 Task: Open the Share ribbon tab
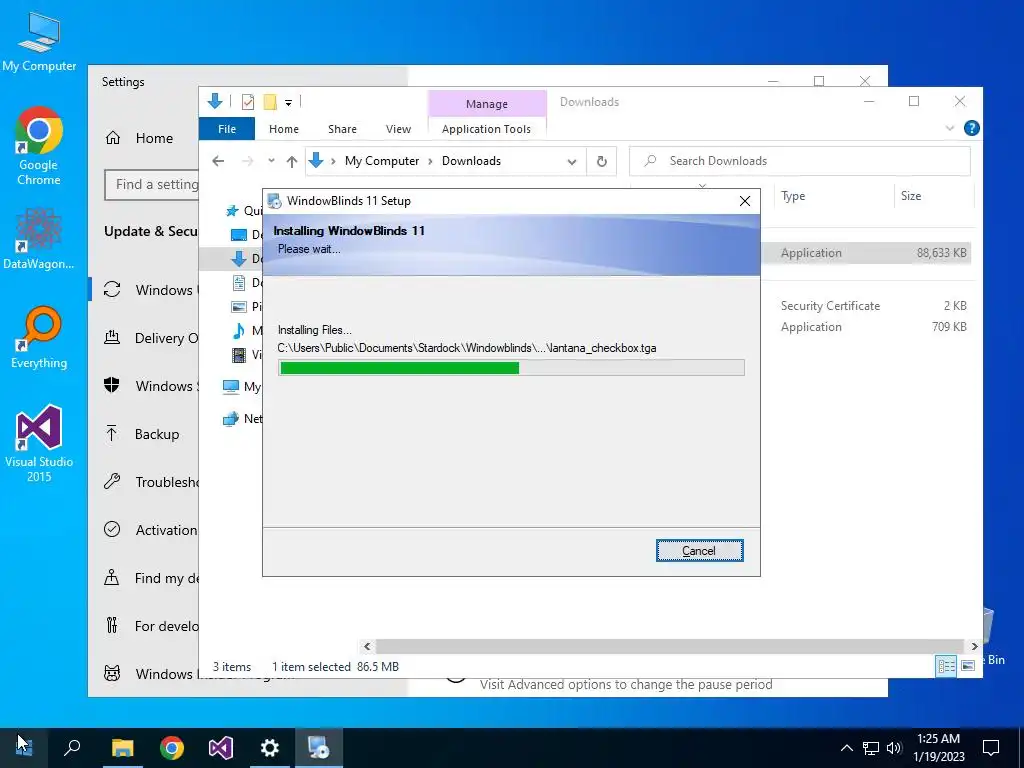click(342, 129)
